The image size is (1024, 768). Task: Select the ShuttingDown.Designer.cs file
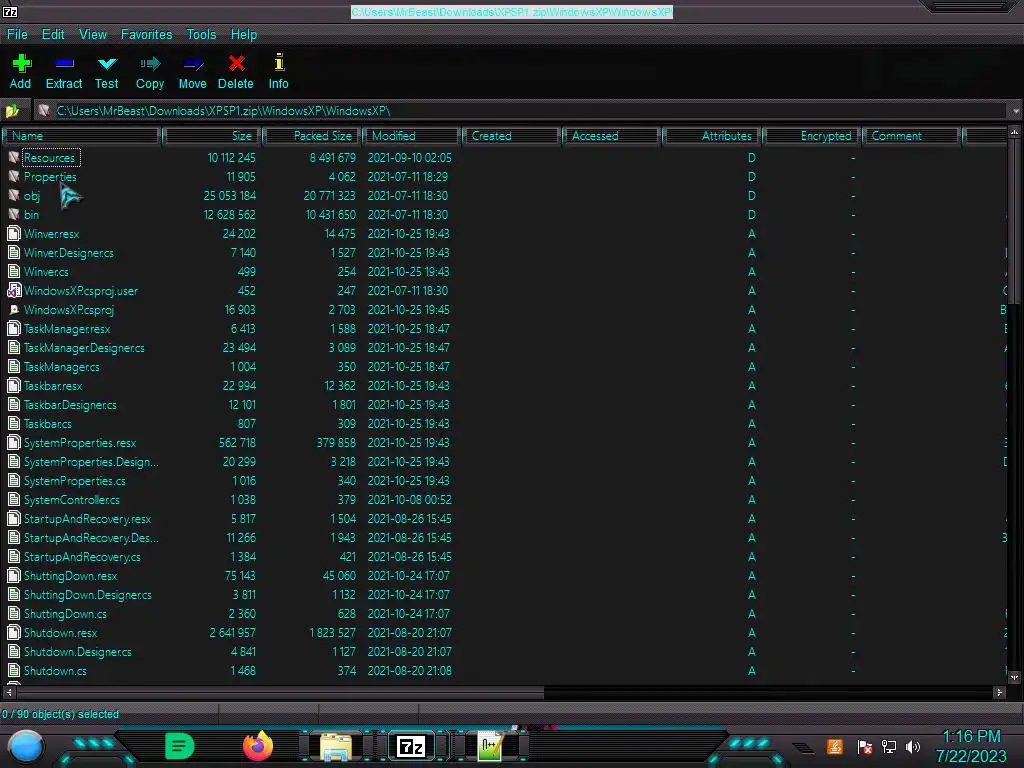[x=88, y=595]
